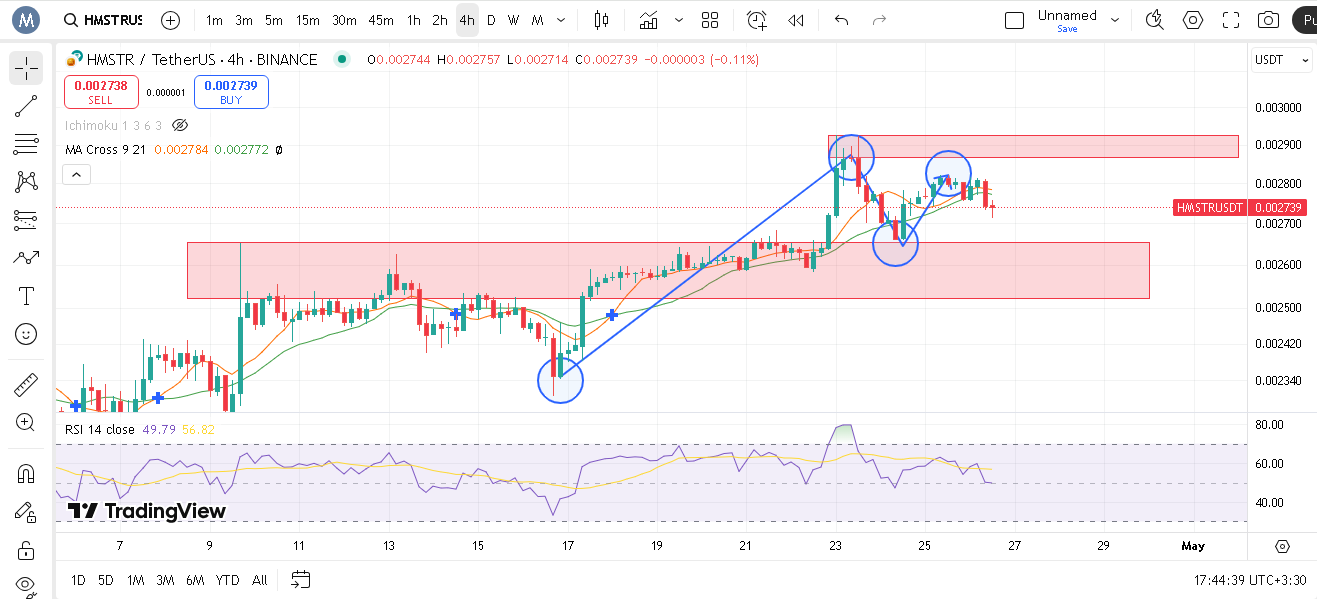Screen dimensions: 1317x599
Task: Set date range to YTD
Action: click(x=227, y=580)
